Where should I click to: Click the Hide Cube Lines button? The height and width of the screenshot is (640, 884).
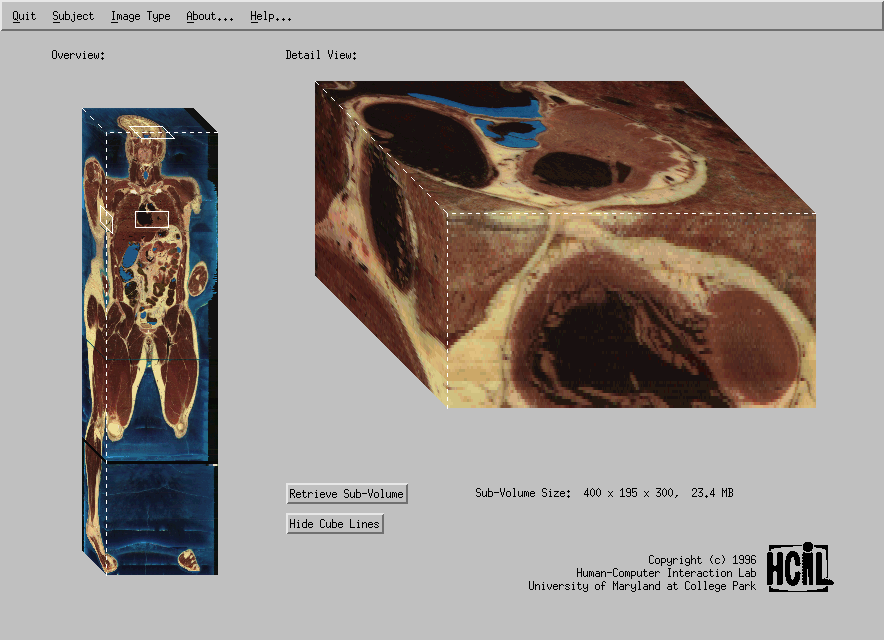(335, 524)
